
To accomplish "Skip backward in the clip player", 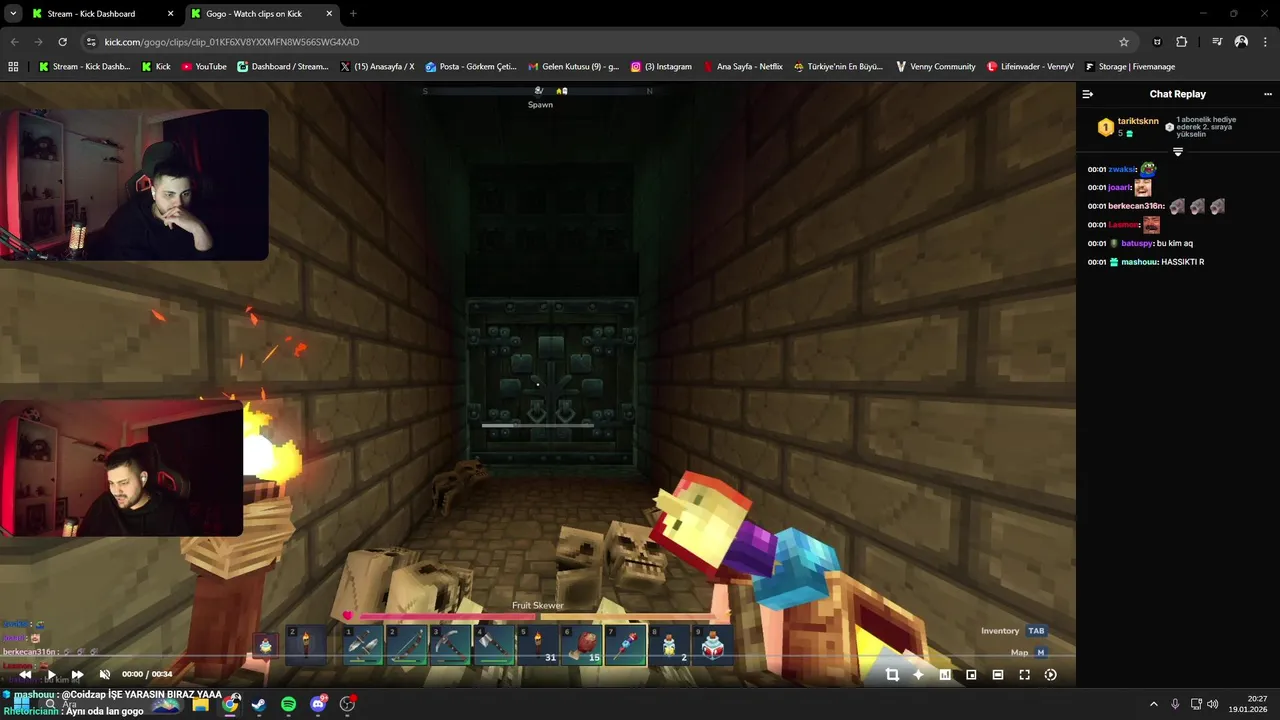I will coord(24,675).
